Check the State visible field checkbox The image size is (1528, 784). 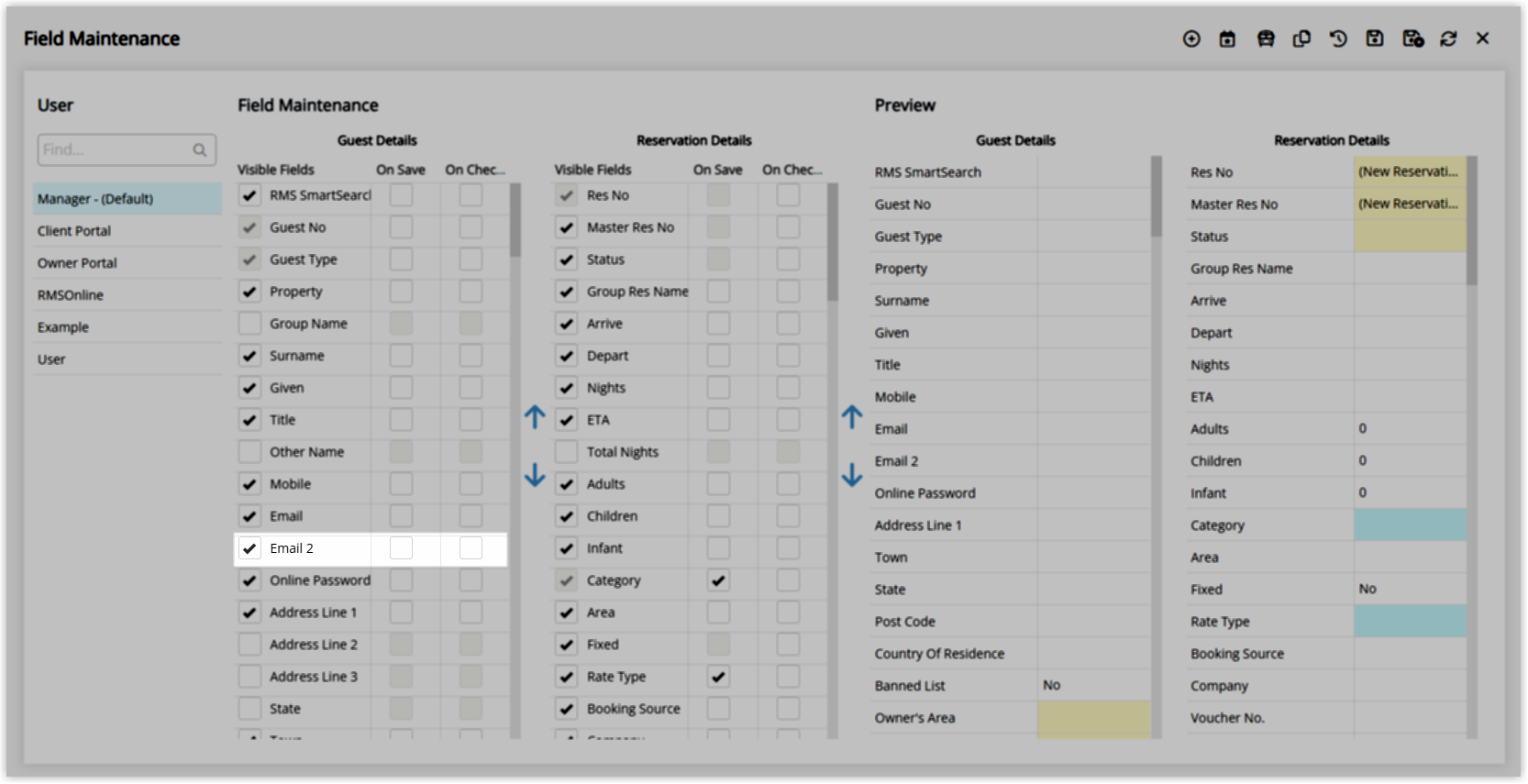pos(249,709)
